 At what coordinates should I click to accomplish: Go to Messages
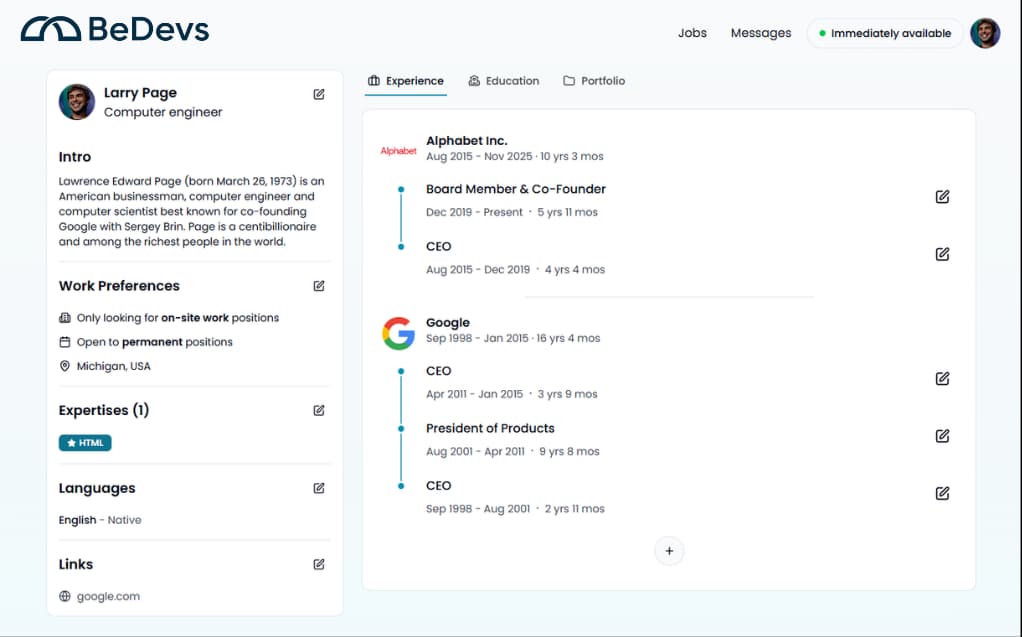point(760,33)
